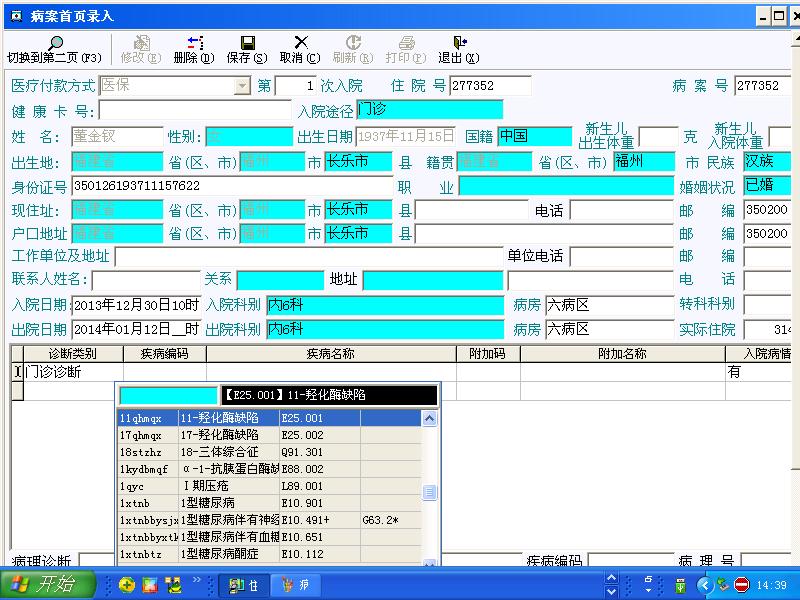Click the 工作单位及地址 input field
This screenshot has height=600, width=800.
[x=309, y=256]
